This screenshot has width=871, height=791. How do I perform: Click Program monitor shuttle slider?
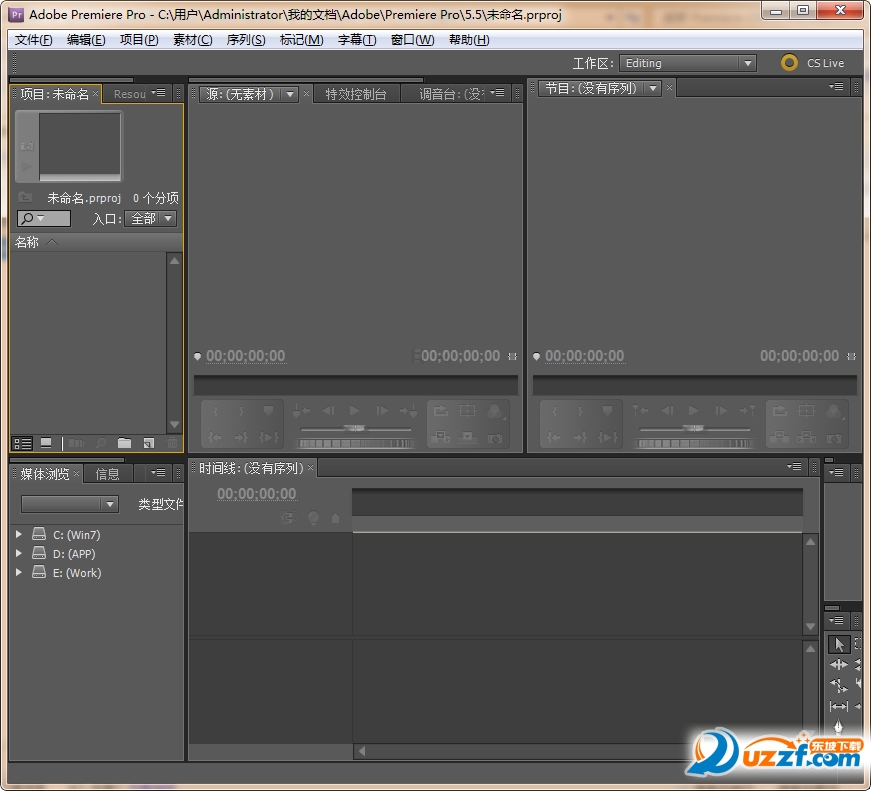pos(694,428)
